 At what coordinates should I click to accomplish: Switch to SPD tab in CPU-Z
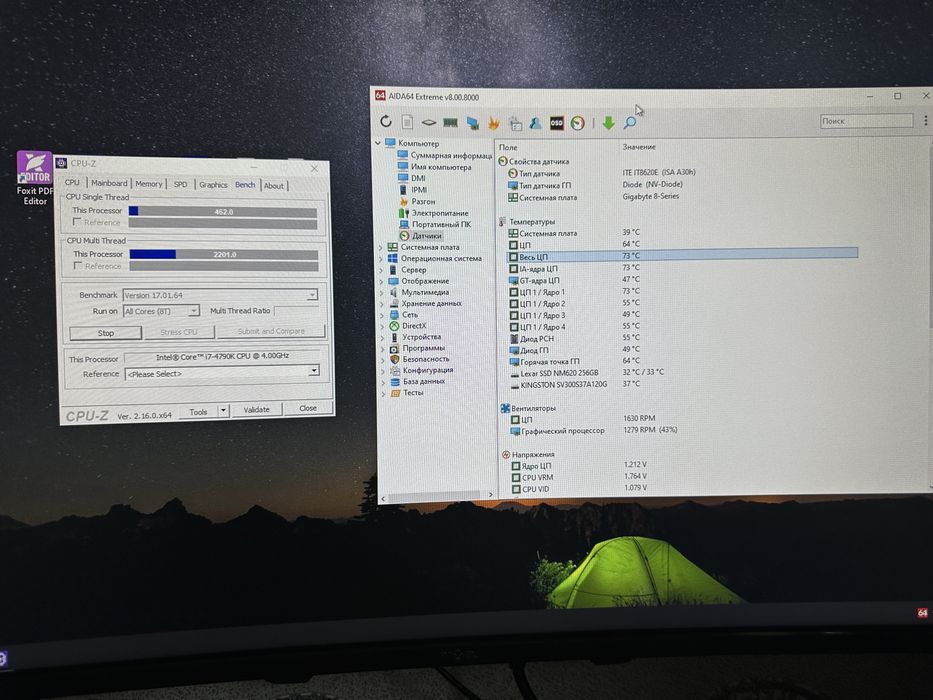tap(180, 184)
